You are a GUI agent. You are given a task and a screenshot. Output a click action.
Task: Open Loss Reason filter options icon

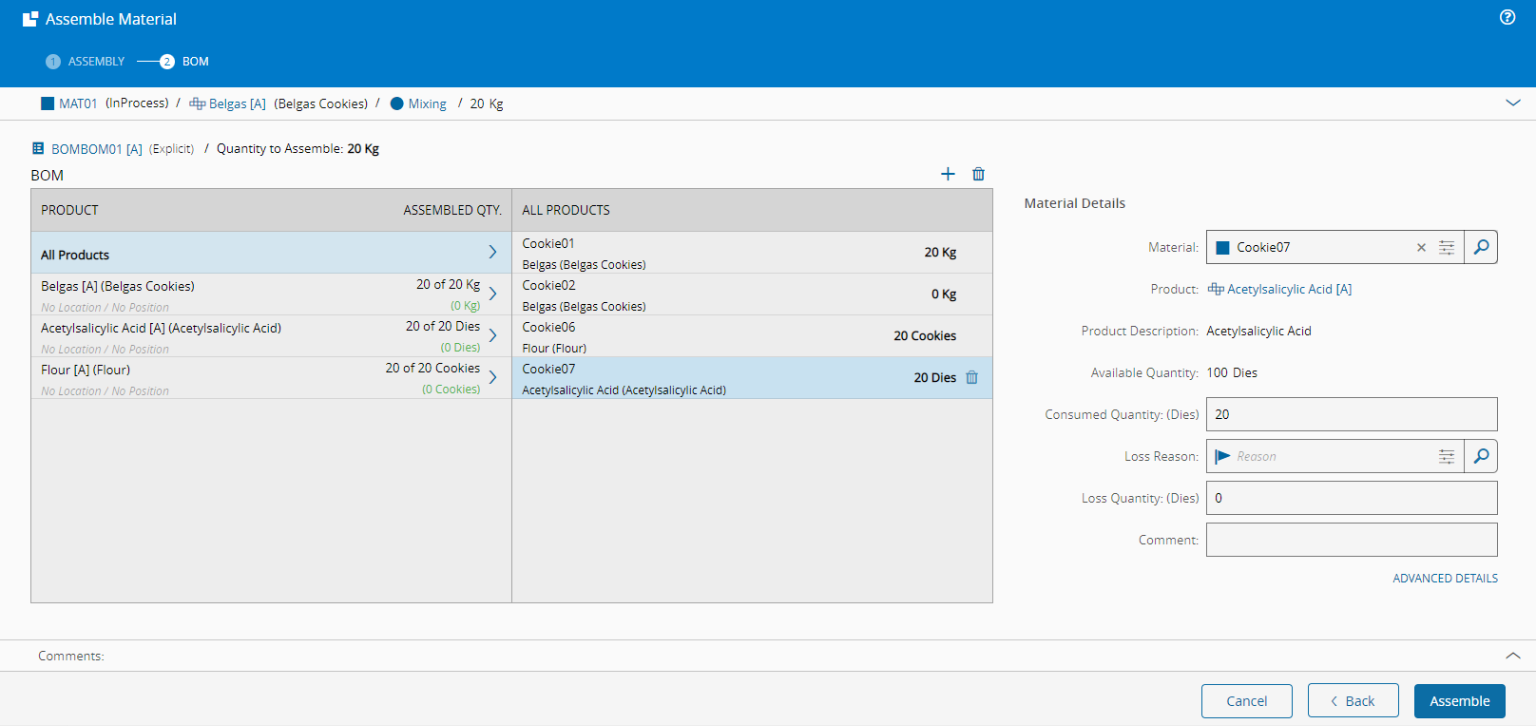pos(1446,456)
